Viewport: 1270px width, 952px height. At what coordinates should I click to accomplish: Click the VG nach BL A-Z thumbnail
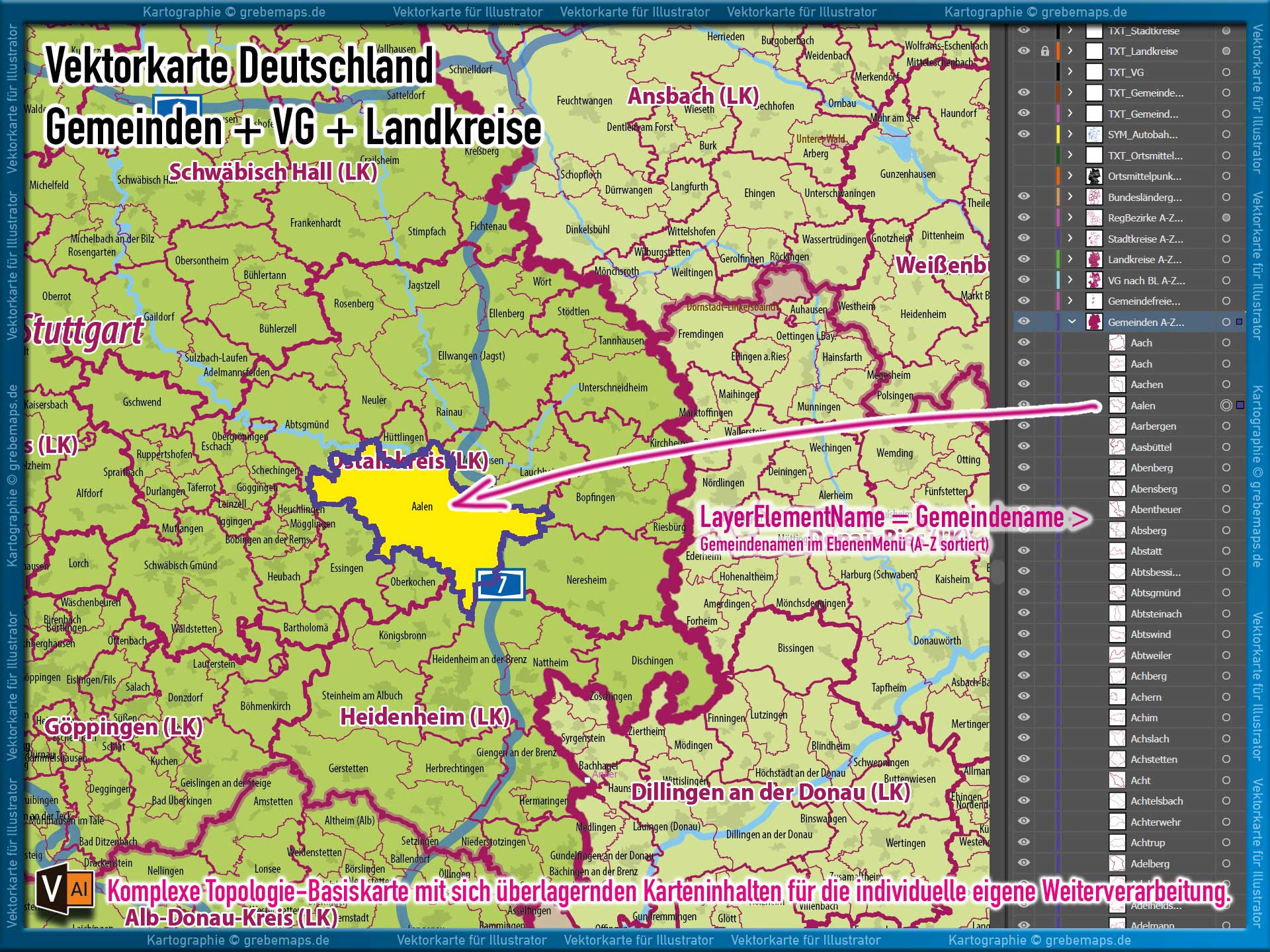pos(1095,280)
